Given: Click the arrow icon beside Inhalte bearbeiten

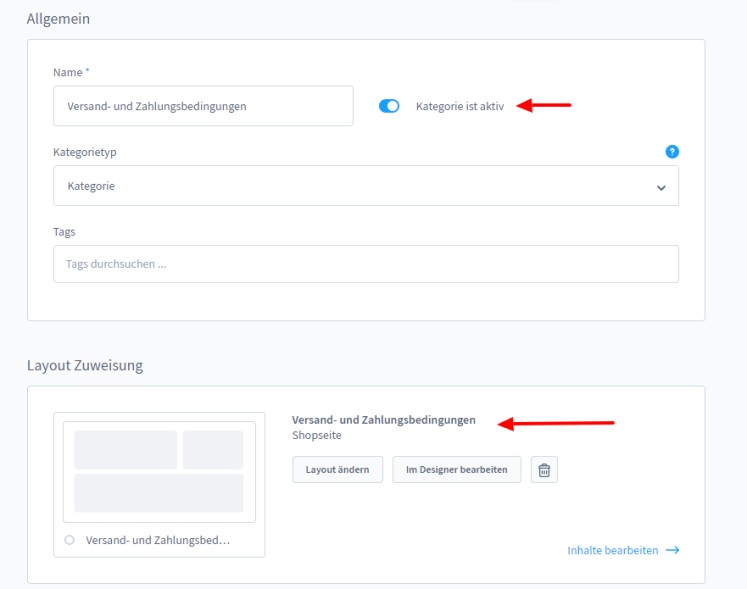Looking at the screenshot, I should coord(673,550).
